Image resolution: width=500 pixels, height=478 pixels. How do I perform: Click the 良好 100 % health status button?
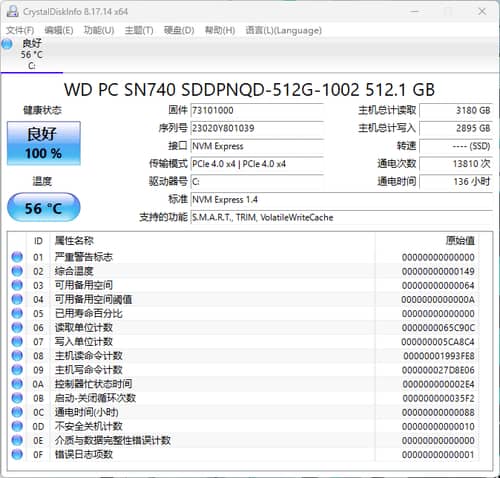pos(44,143)
